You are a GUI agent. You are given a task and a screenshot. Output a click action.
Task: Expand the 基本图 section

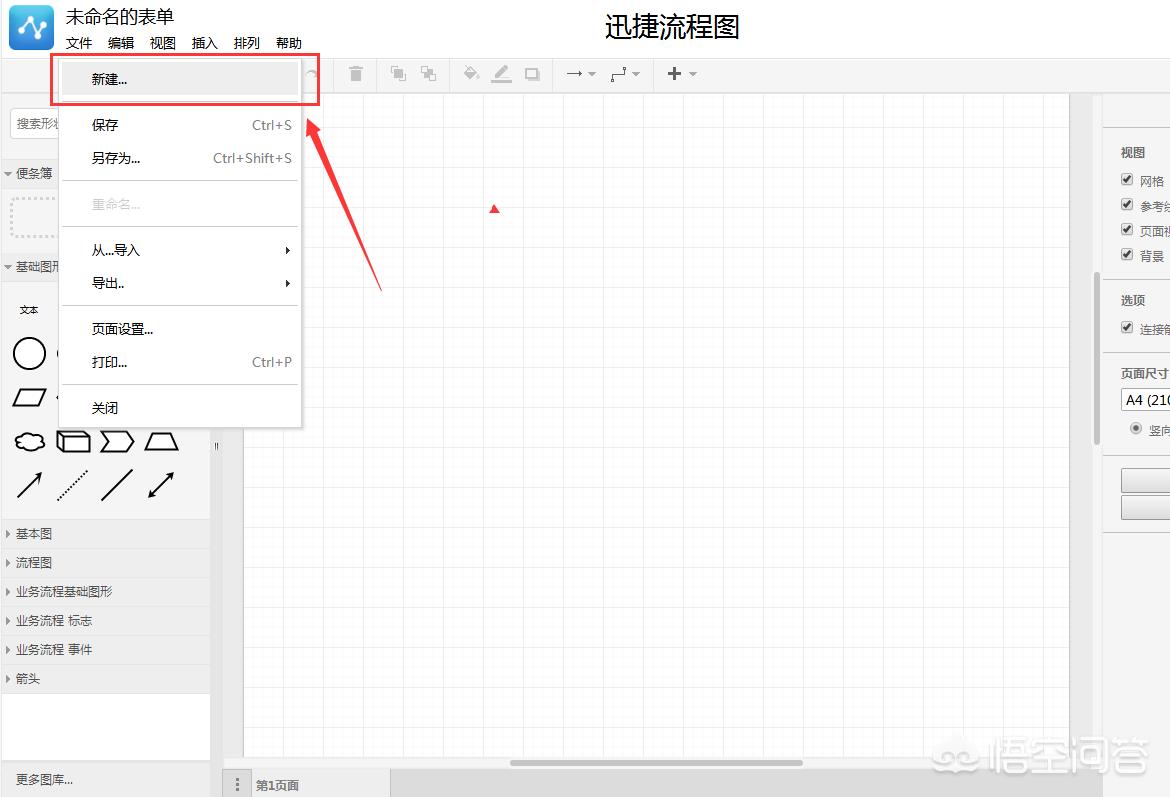[106, 534]
